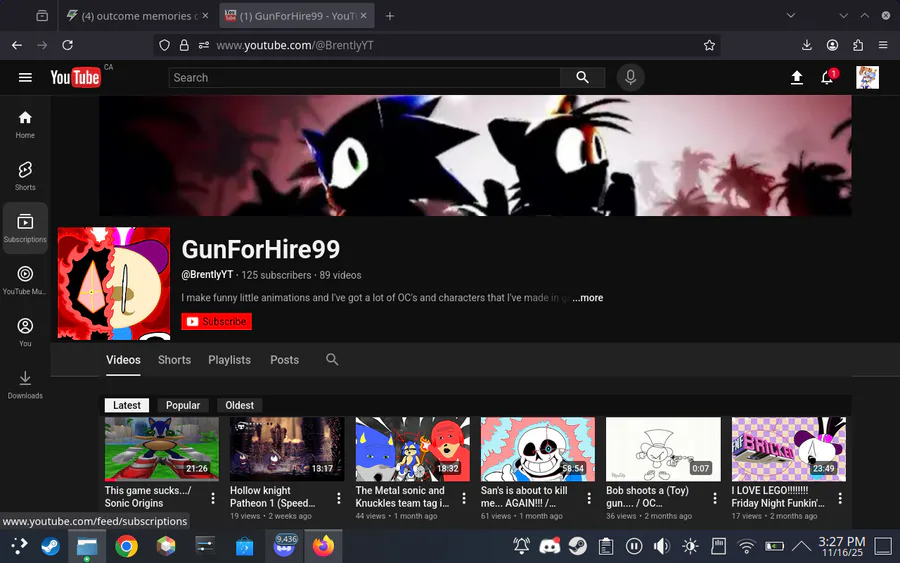The height and width of the screenshot is (563, 900).
Task: Click the YouTube search input field
Action: point(364,77)
